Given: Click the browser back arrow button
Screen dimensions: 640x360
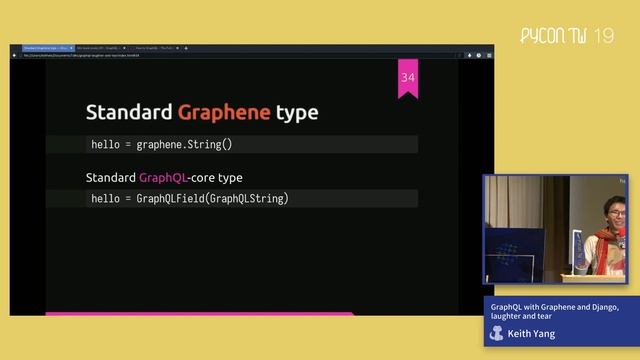Looking at the screenshot, I should [14, 55].
